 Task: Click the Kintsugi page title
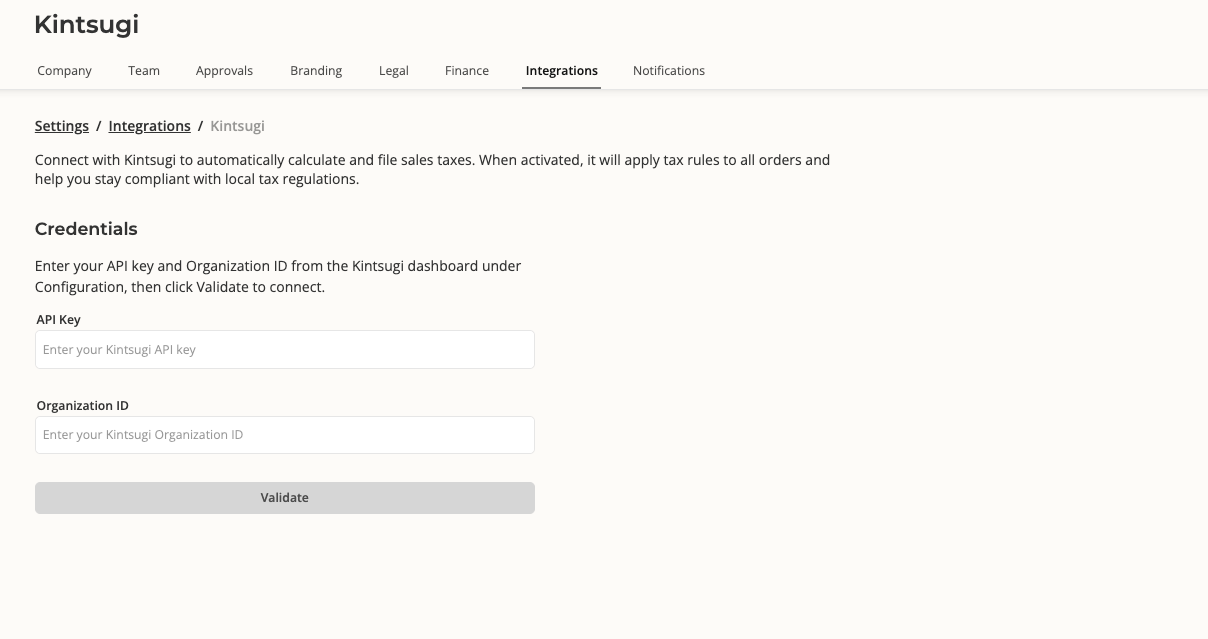[x=86, y=25]
